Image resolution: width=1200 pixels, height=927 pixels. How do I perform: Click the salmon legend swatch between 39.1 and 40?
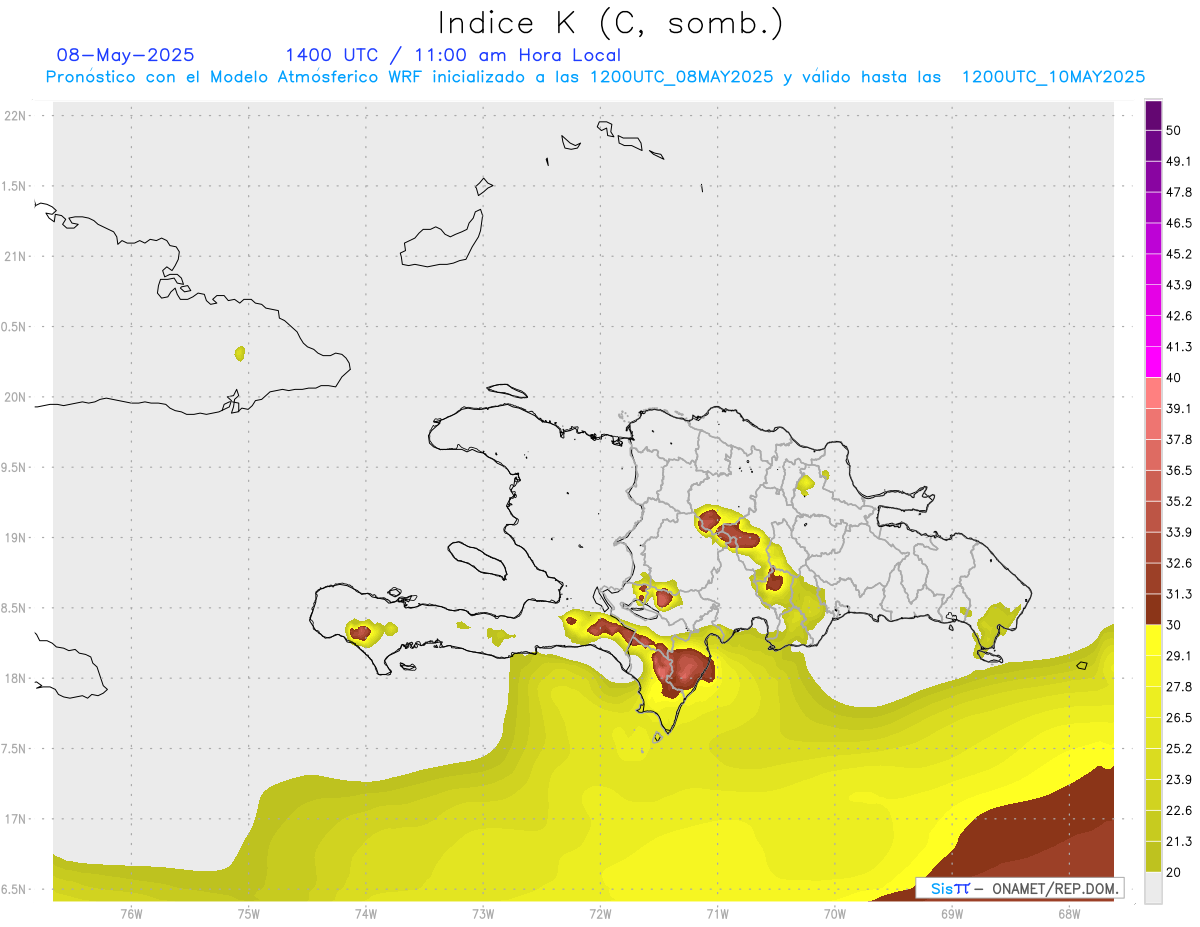(x=1153, y=393)
